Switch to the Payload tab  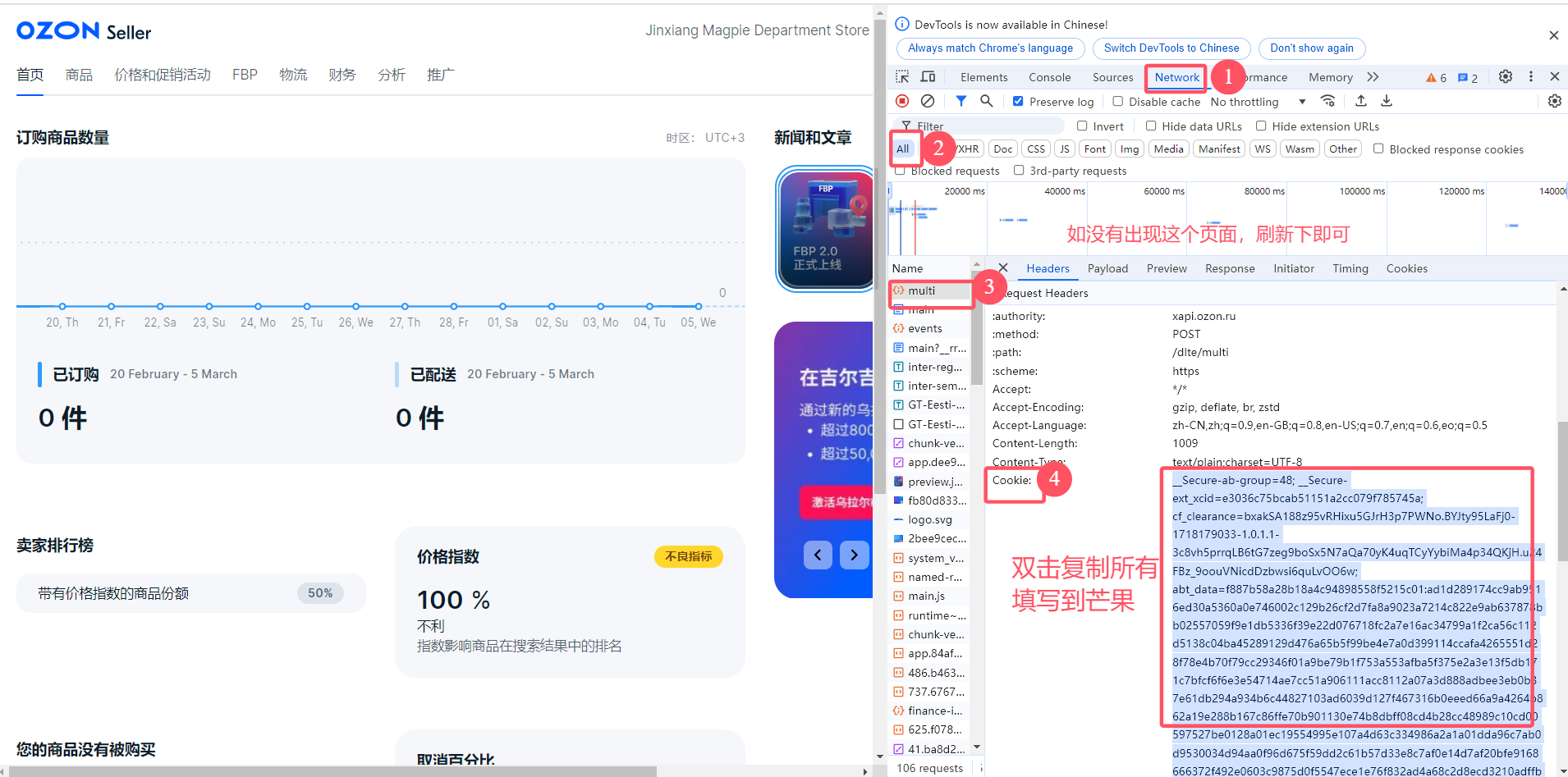click(x=1107, y=268)
